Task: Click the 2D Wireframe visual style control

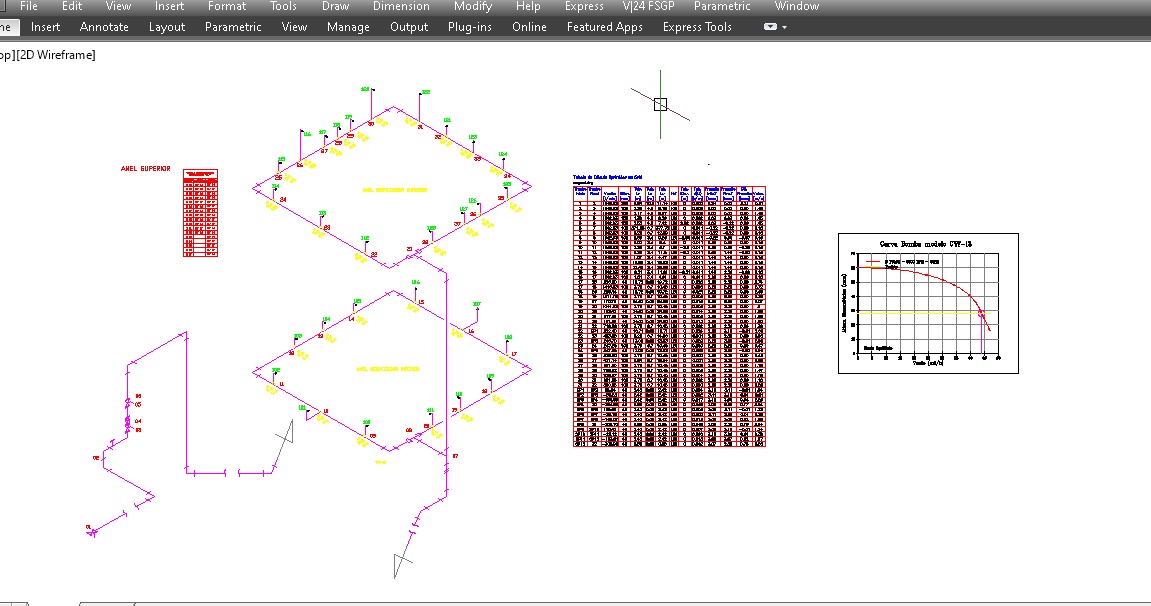Action: point(56,55)
